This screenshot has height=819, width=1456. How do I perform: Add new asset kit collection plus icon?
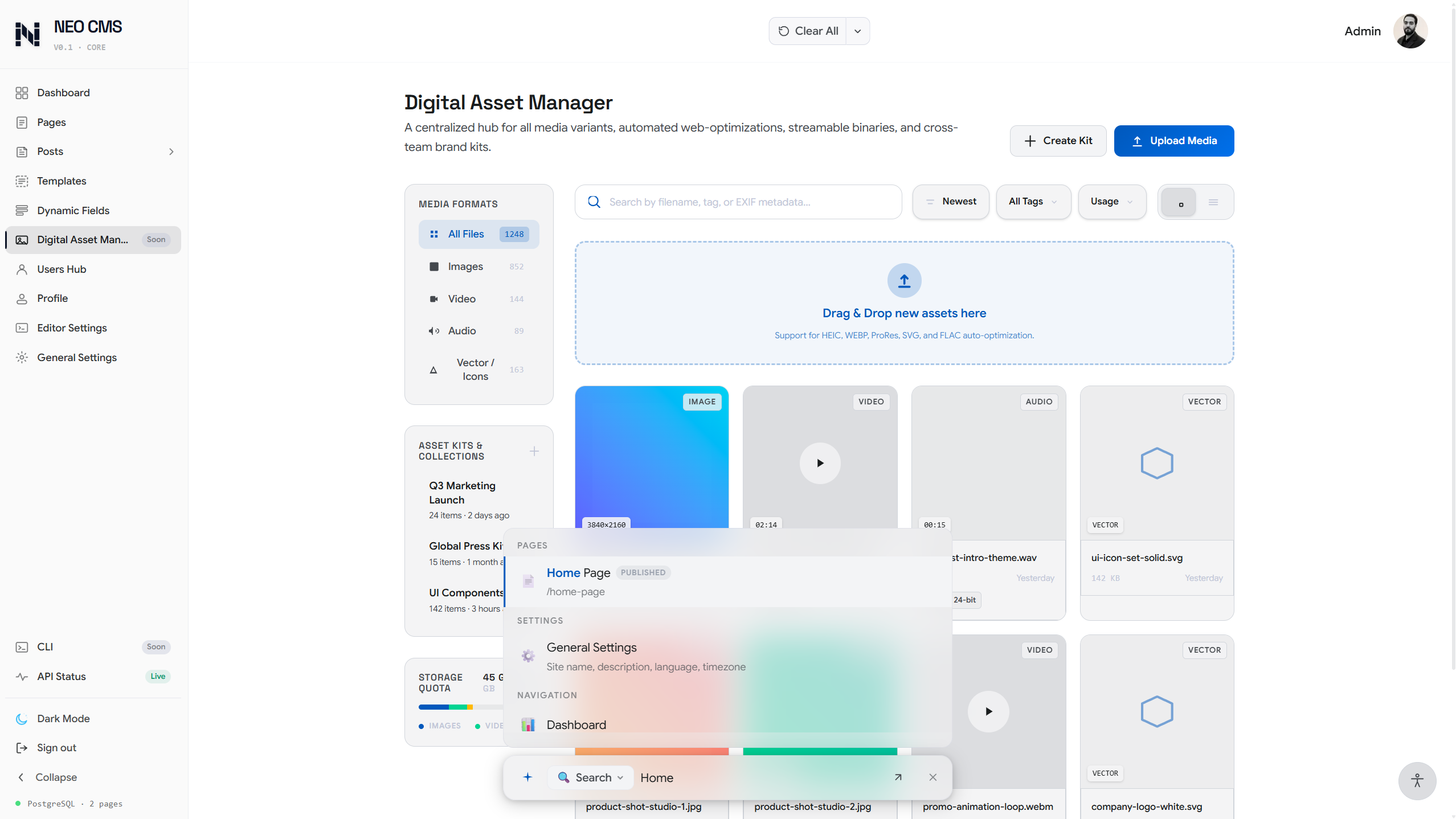click(534, 451)
